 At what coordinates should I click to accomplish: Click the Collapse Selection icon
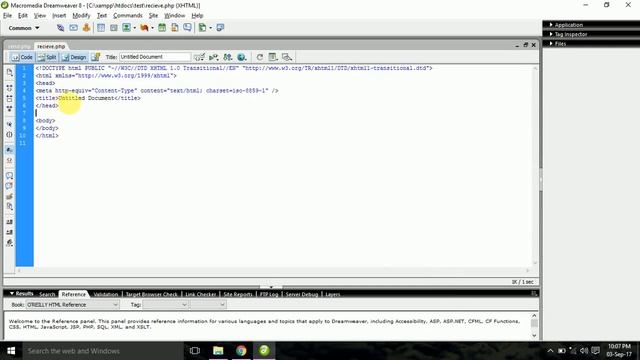coord(9,98)
